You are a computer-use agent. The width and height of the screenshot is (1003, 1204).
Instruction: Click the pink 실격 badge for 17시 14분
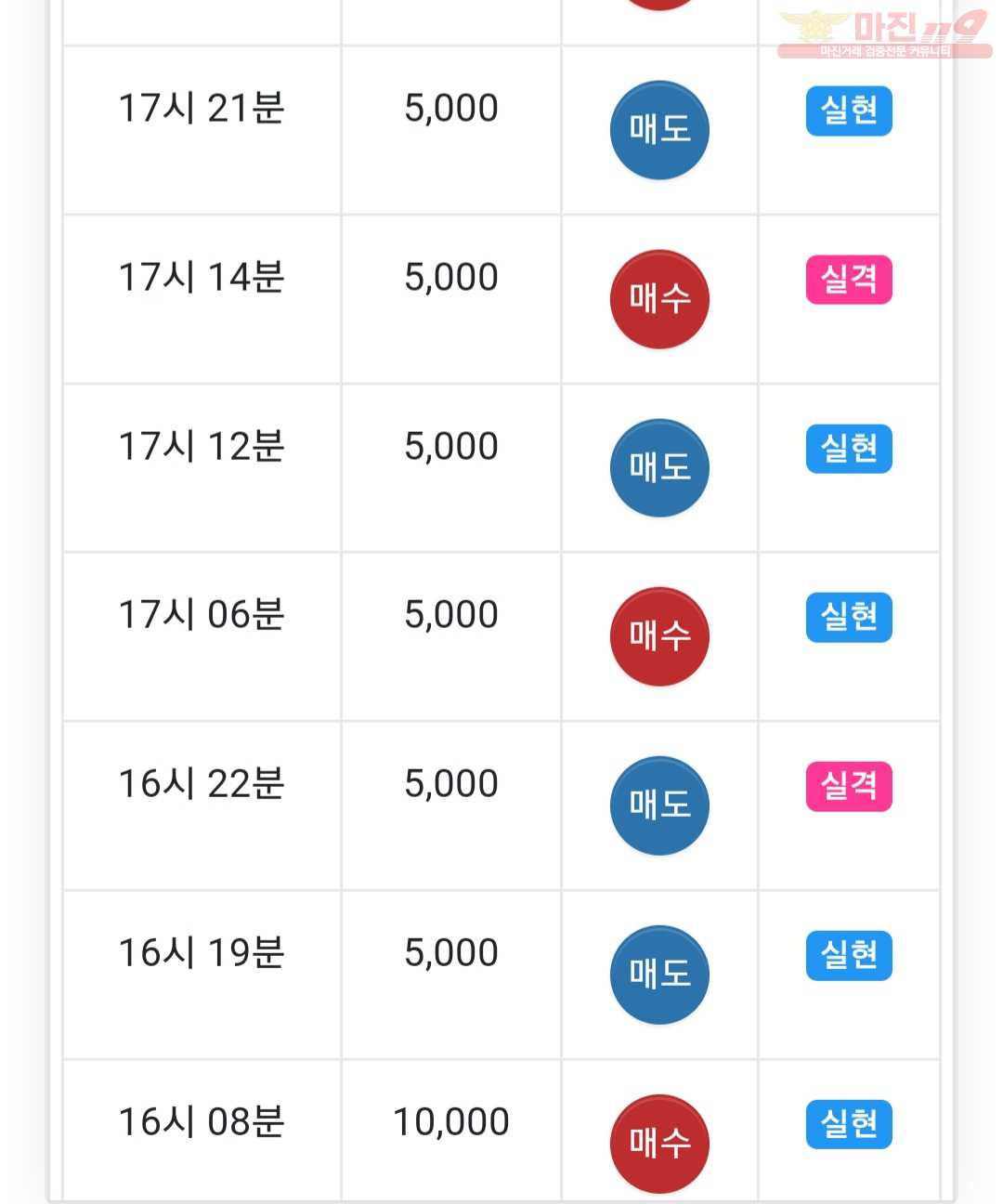pyautogui.click(x=849, y=280)
